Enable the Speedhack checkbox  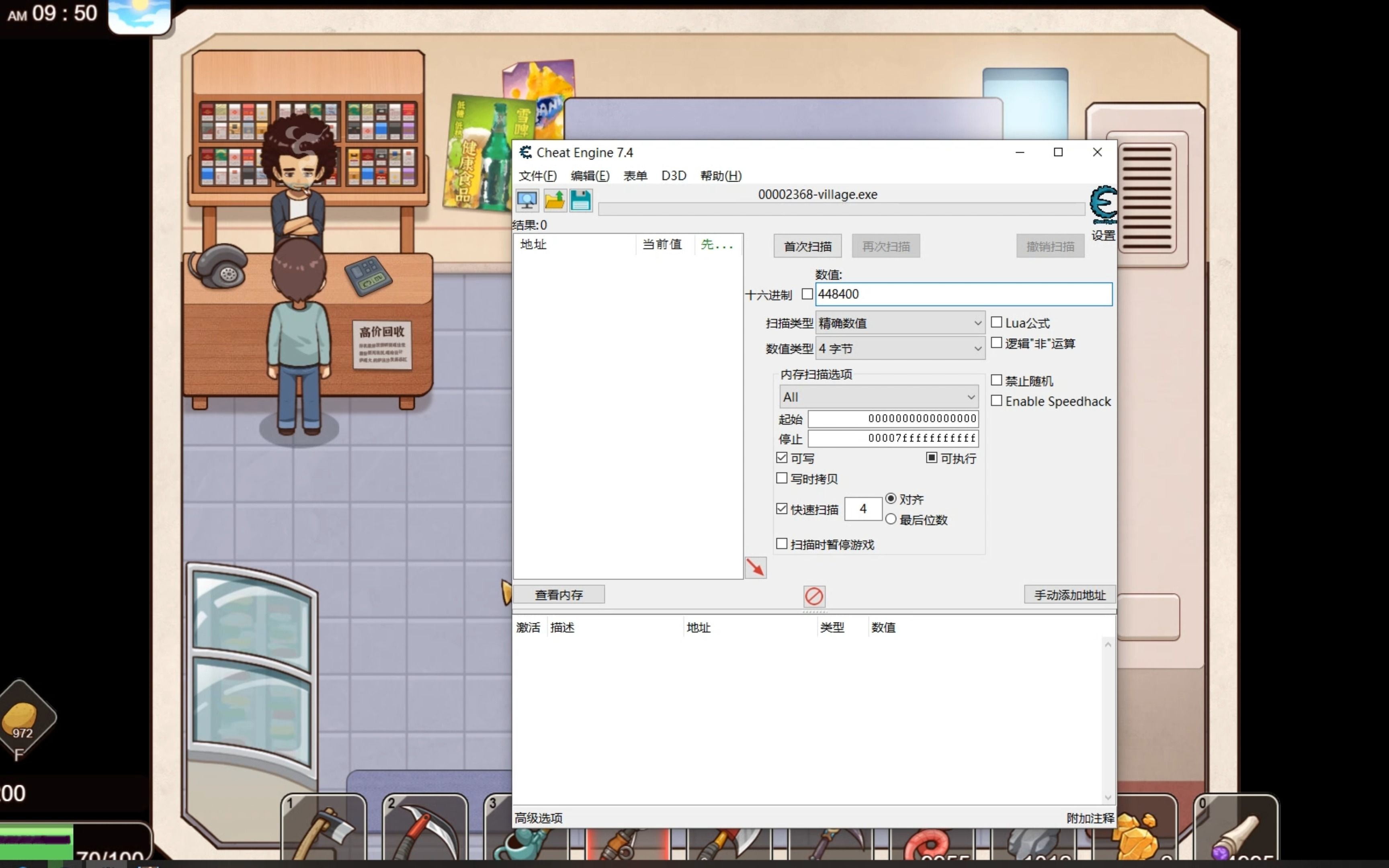click(996, 401)
